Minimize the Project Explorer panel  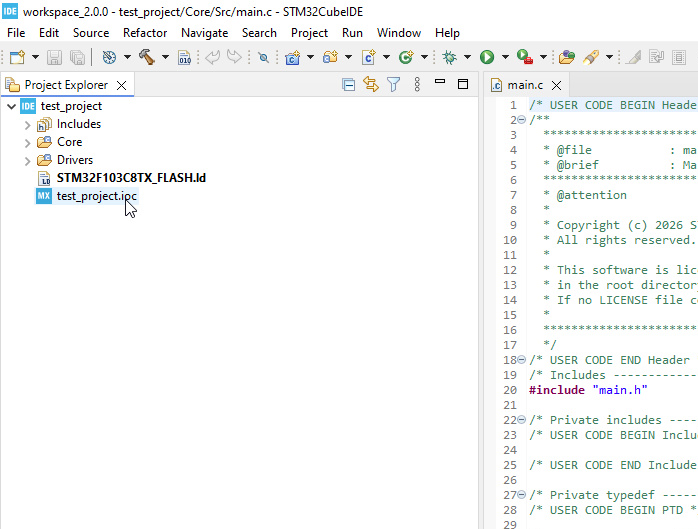point(440,81)
